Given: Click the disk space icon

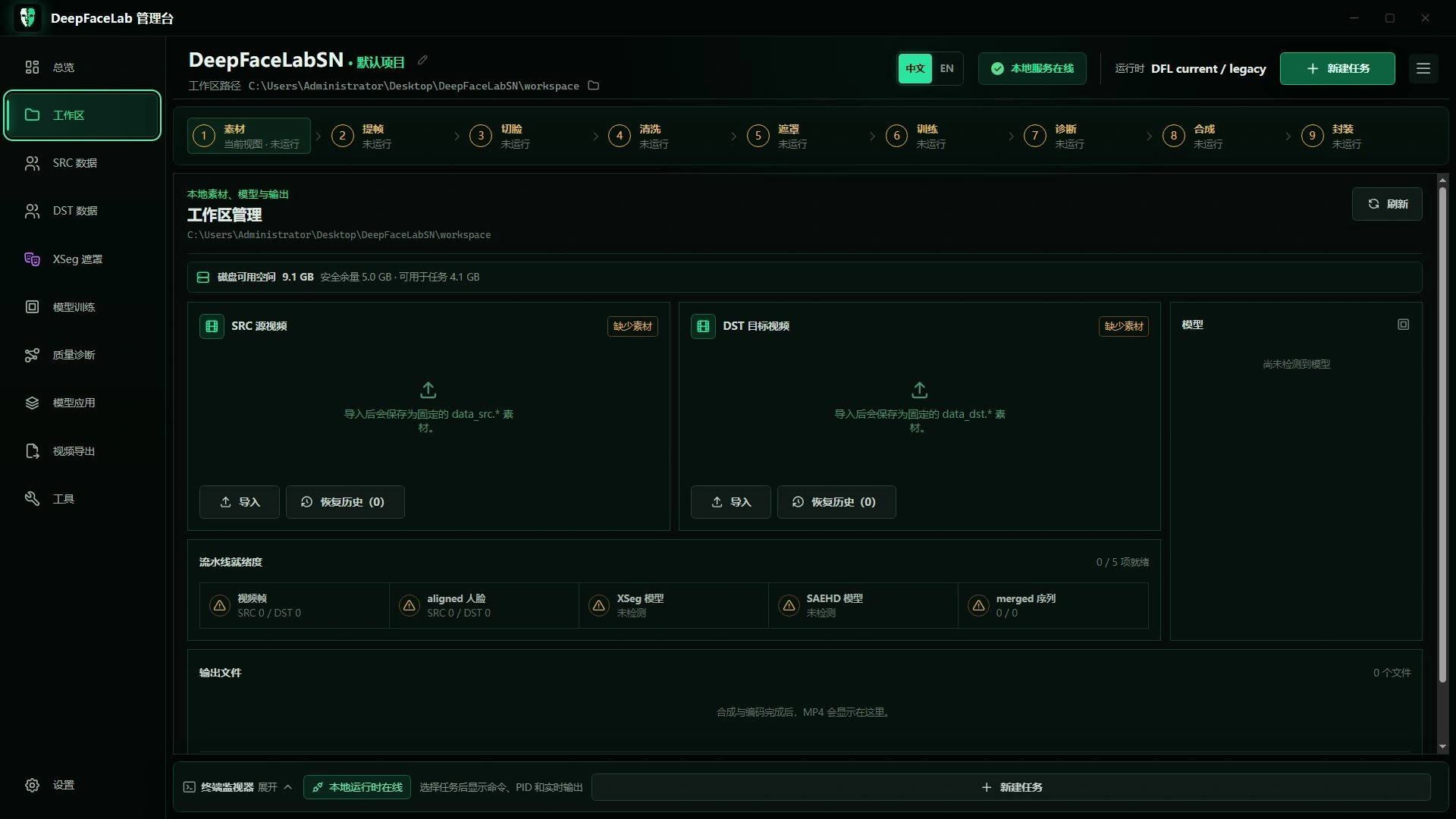Looking at the screenshot, I should coord(203,278).
